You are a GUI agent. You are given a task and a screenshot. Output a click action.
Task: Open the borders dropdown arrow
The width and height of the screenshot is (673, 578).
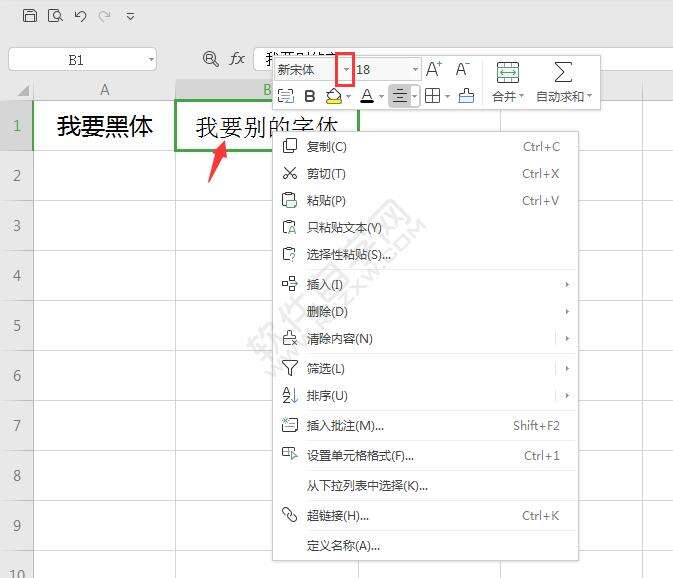pos(447,97)
